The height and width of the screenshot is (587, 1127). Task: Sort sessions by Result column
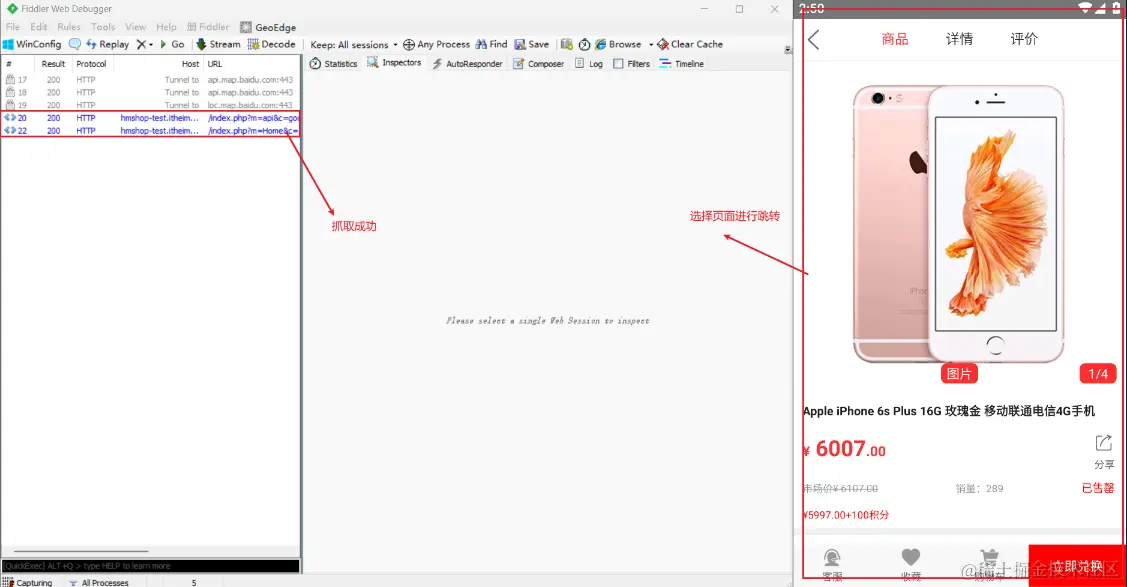(53, 64)
